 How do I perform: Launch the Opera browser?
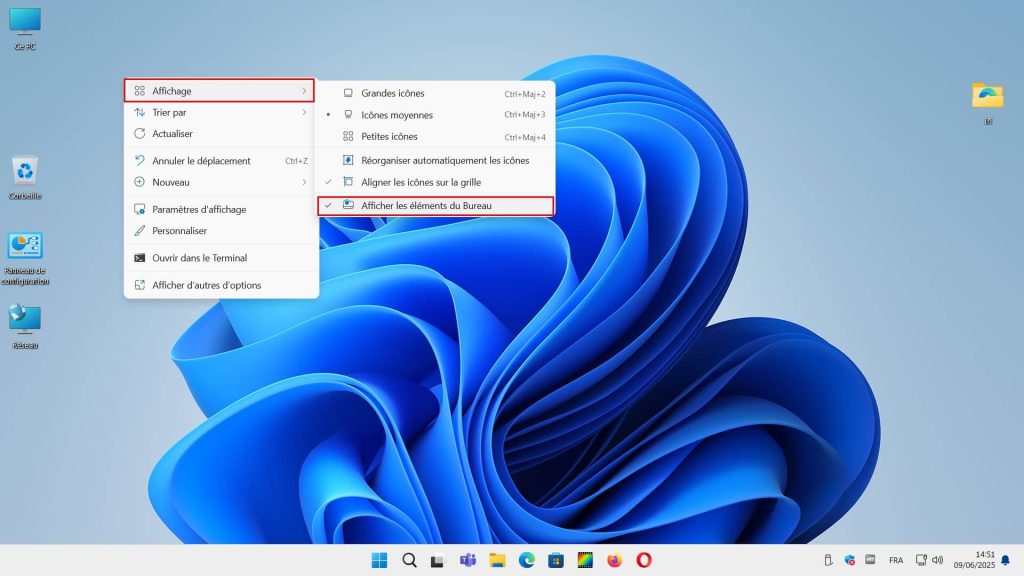pos(643,560)
